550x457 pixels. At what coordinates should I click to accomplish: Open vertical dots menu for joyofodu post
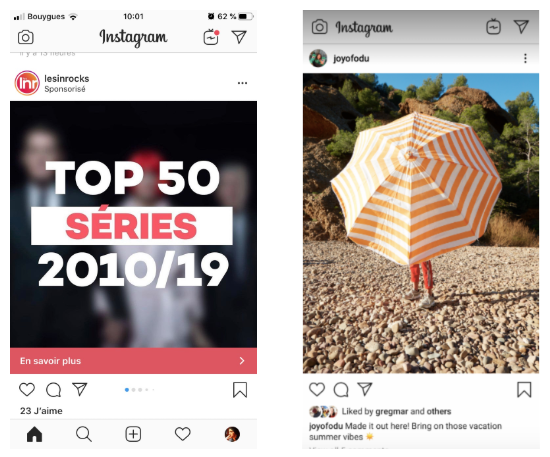click(525, 58)
